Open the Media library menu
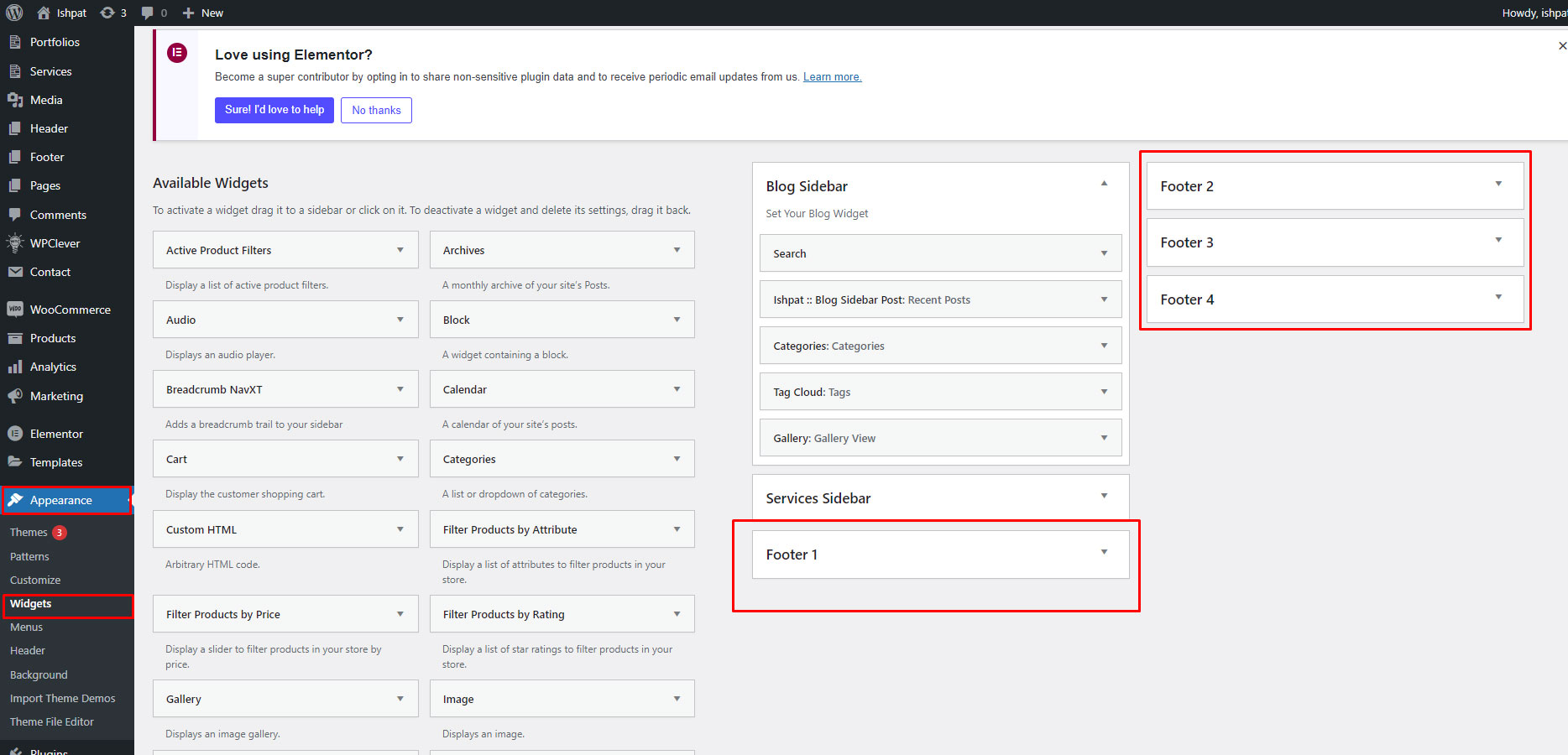1568x755 pixels. [46, 100]
